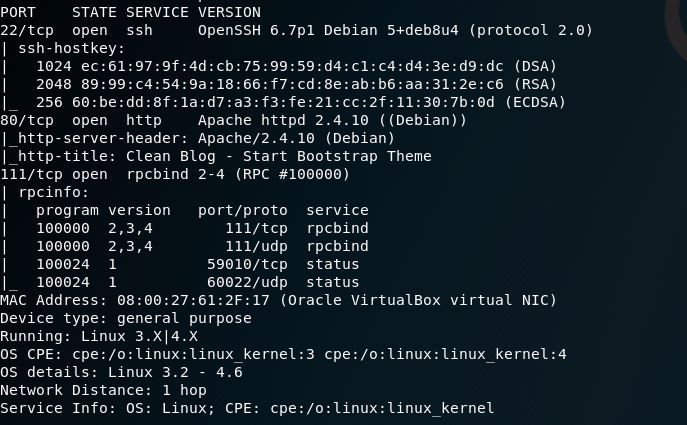Click the Device type general purpose line
687x425 pixels.
[x=126, y=318]
